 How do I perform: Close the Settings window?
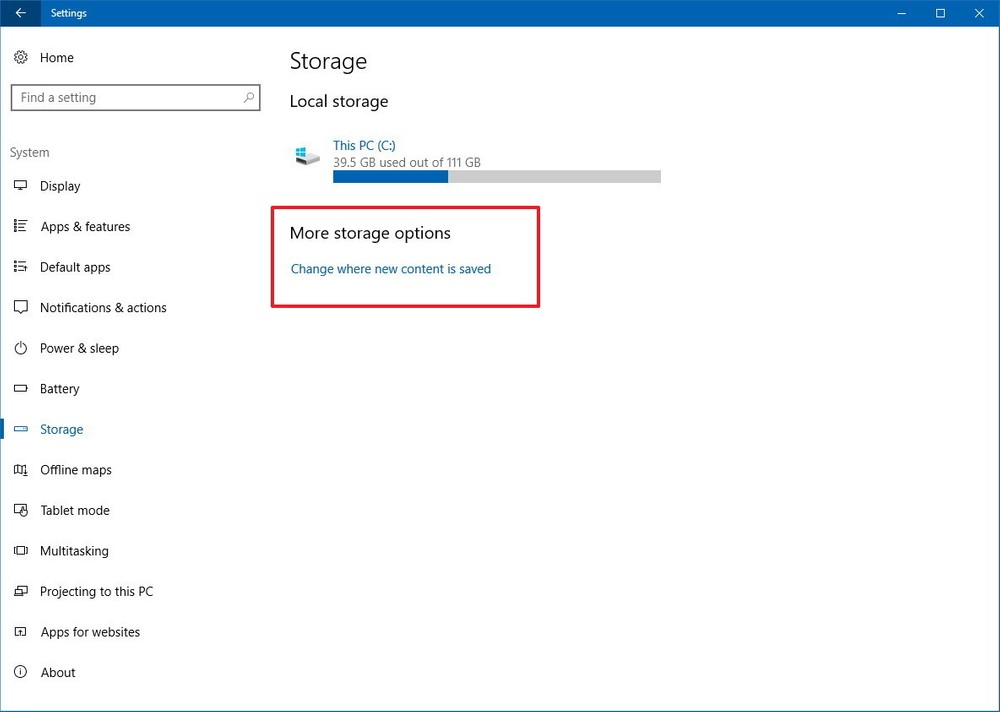click(x=980, y=13)
